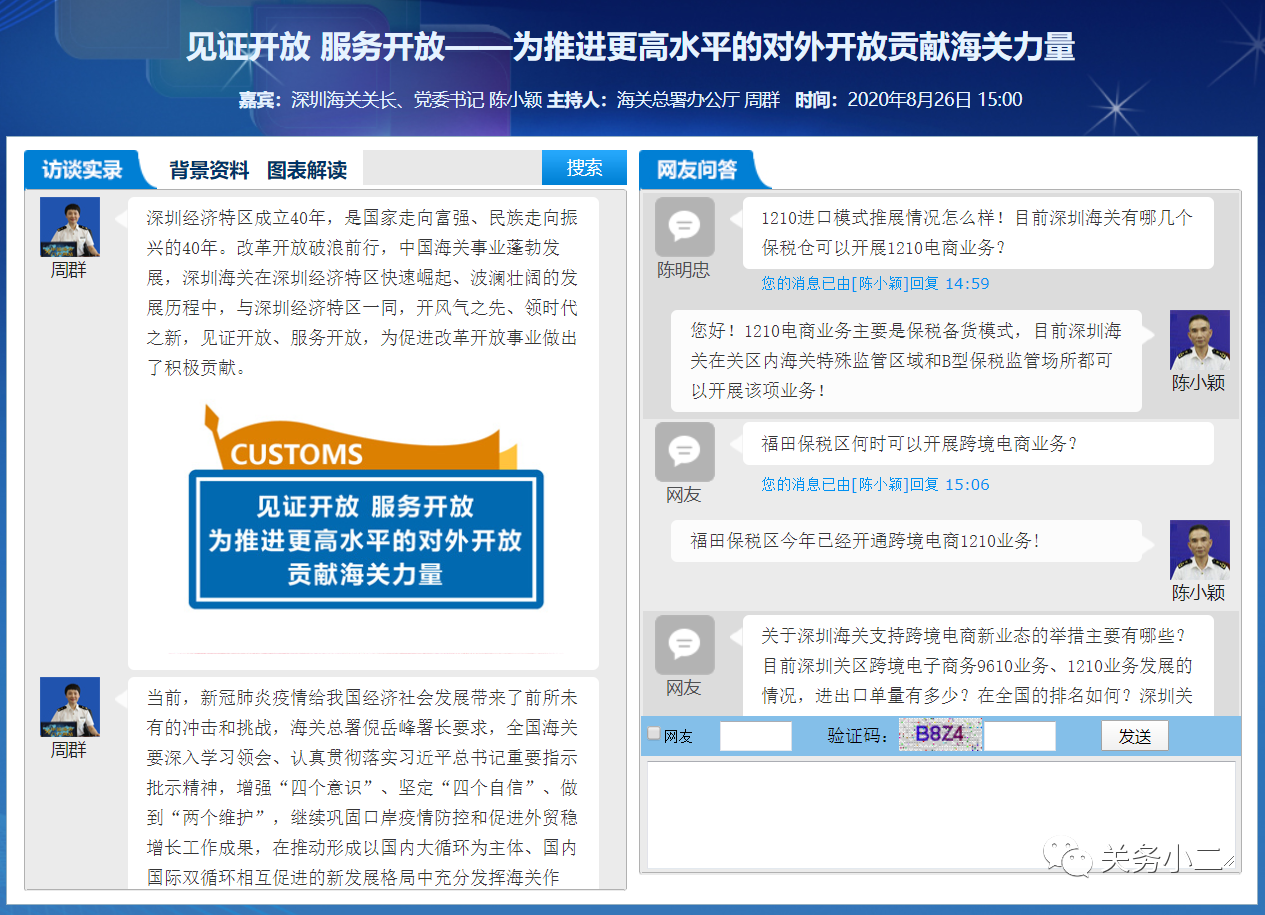
Task: Click the paragraph starting 深圳经济特区成立40年
Action: (362, 293)
